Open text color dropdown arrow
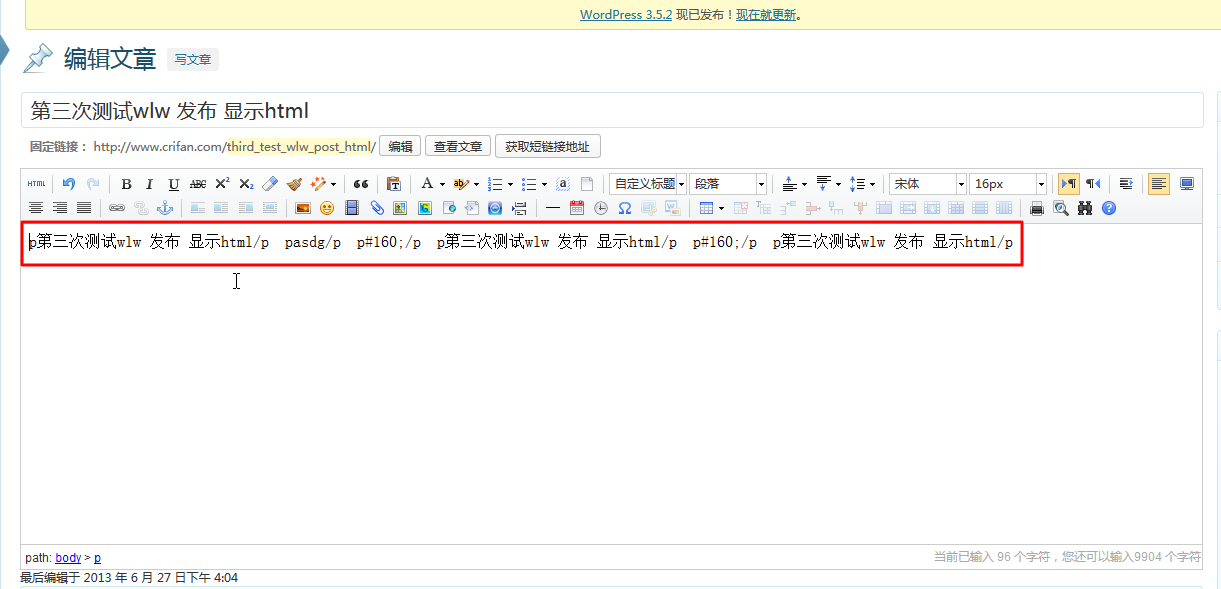1221x589 pixels. 442,184
